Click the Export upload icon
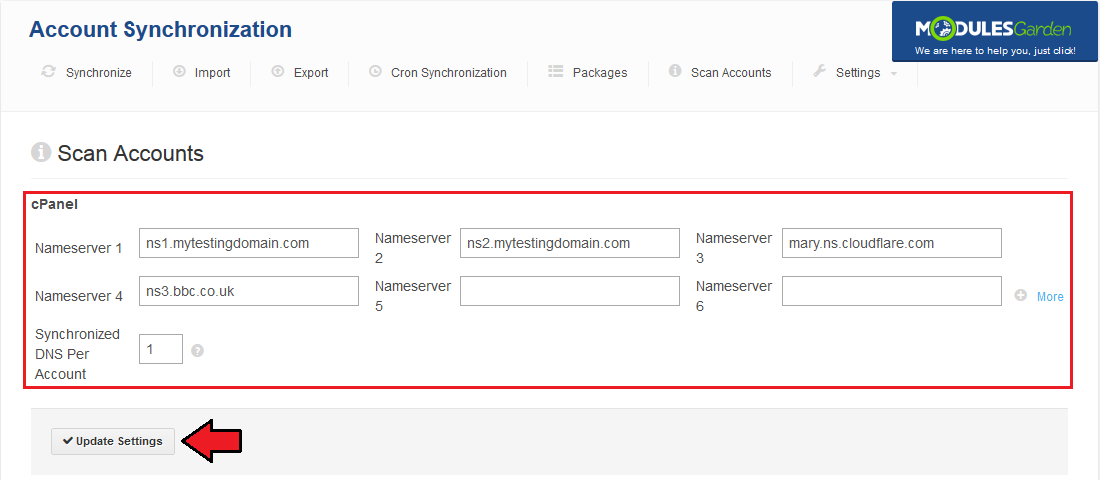This screenshot has width=1100, height=480. coord(277,72)
